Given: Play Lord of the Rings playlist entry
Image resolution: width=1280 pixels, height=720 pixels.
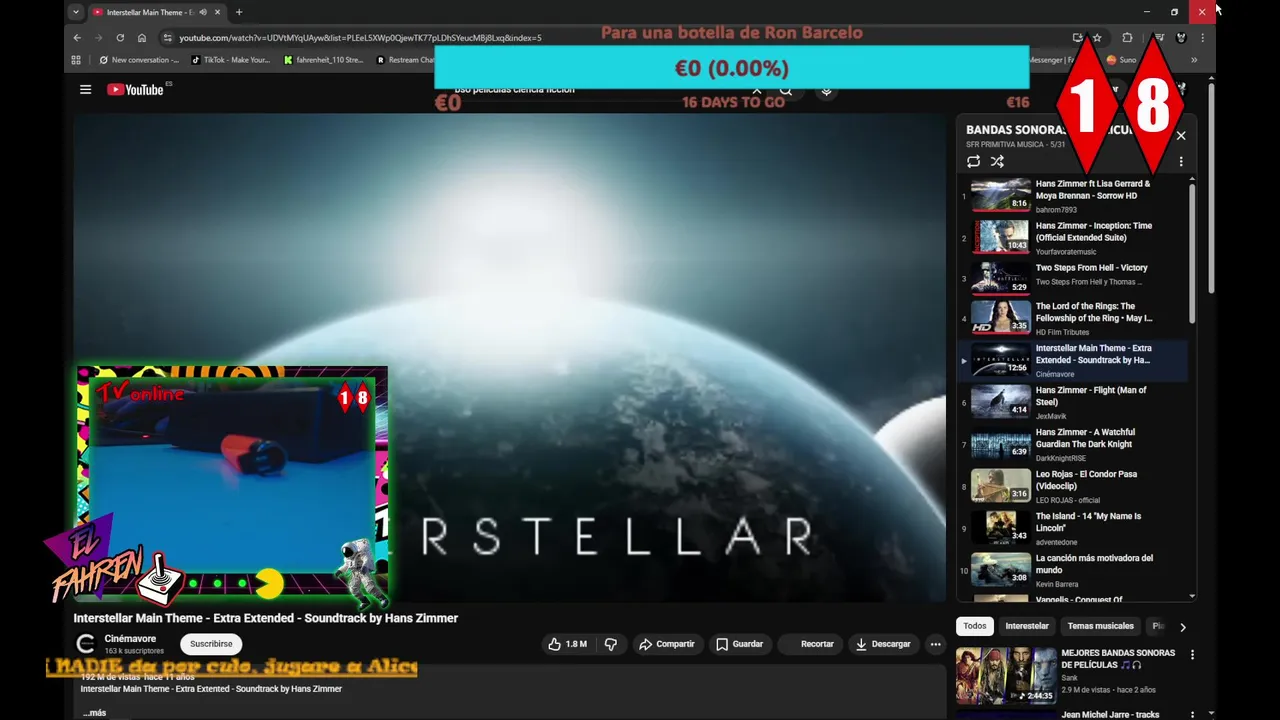Looking at the screenshot, I should click(x=1072, y=318).
